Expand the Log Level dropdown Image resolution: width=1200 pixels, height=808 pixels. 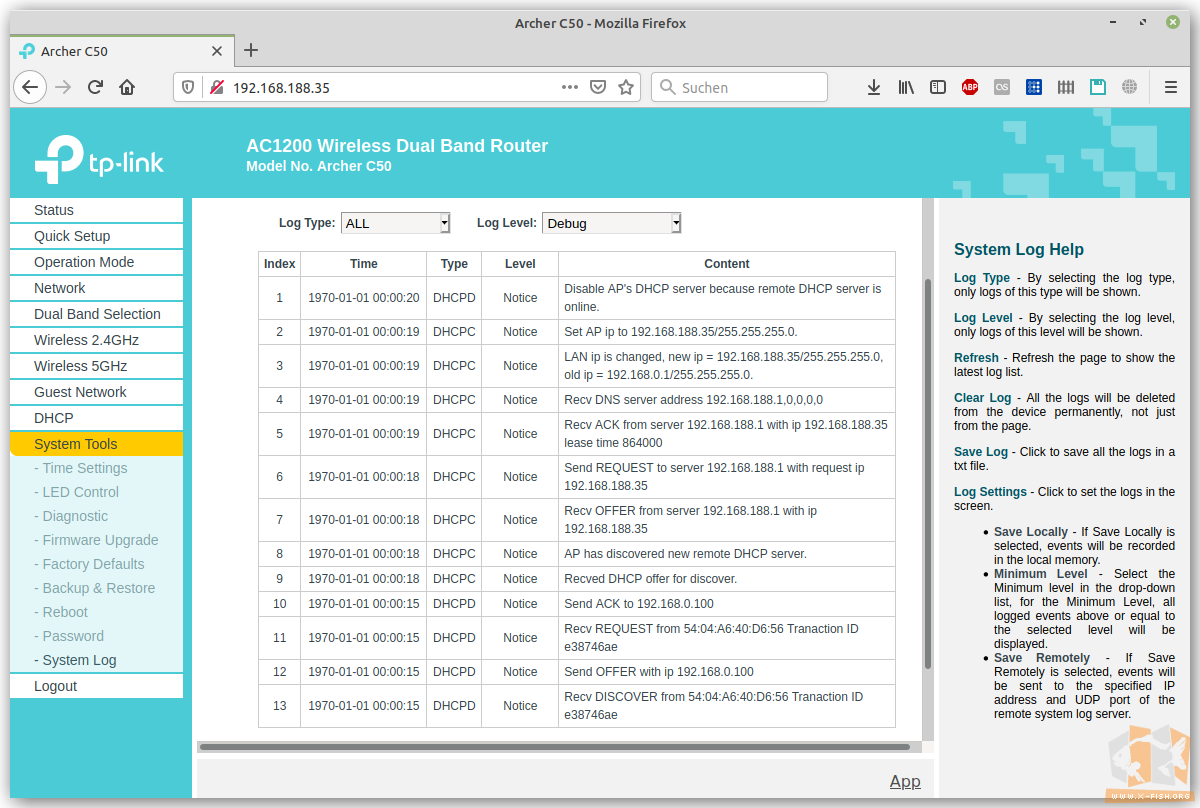click(612, 223)
